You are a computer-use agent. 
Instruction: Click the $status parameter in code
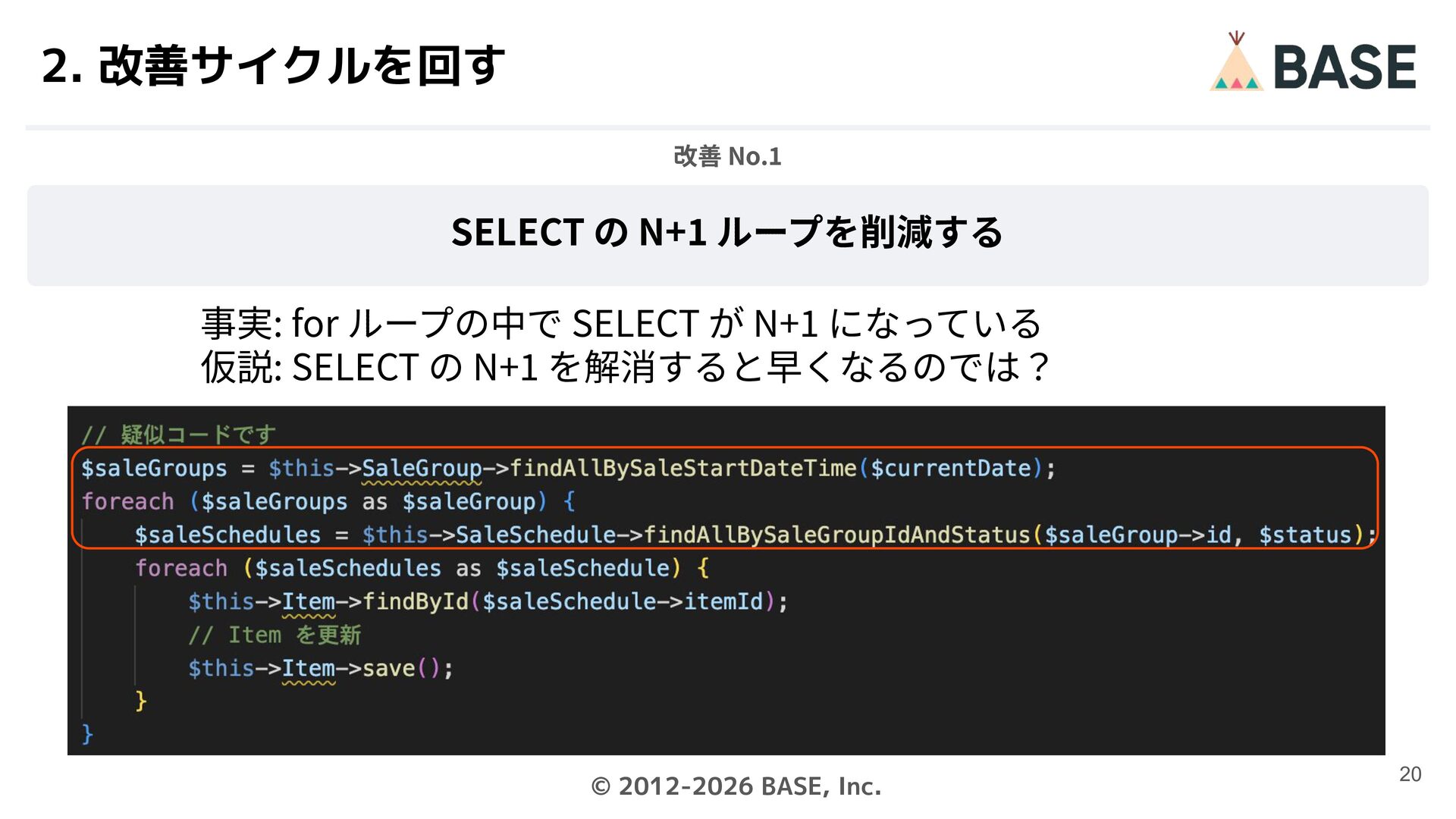point(1305,535)
